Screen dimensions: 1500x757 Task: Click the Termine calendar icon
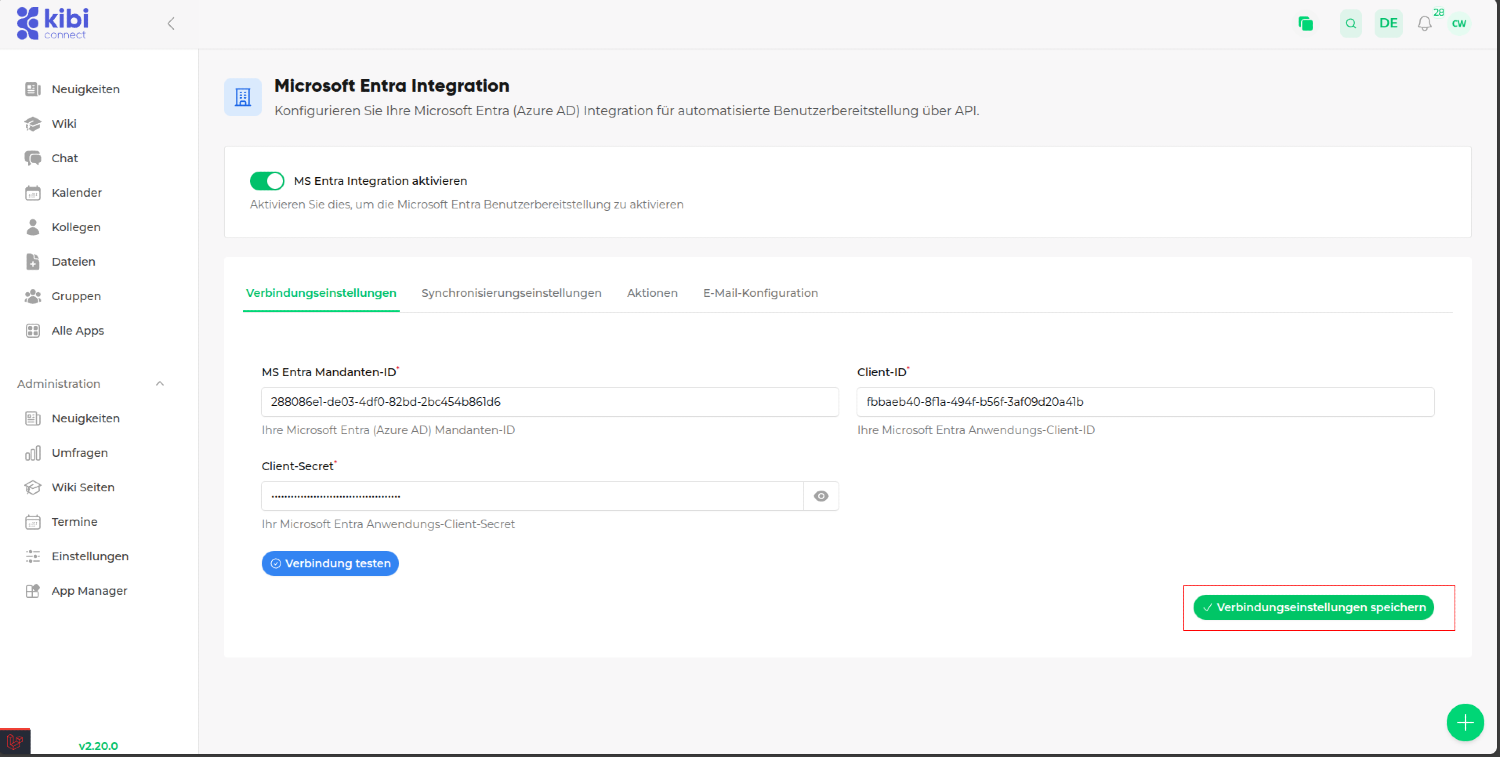tap(33, 522)
